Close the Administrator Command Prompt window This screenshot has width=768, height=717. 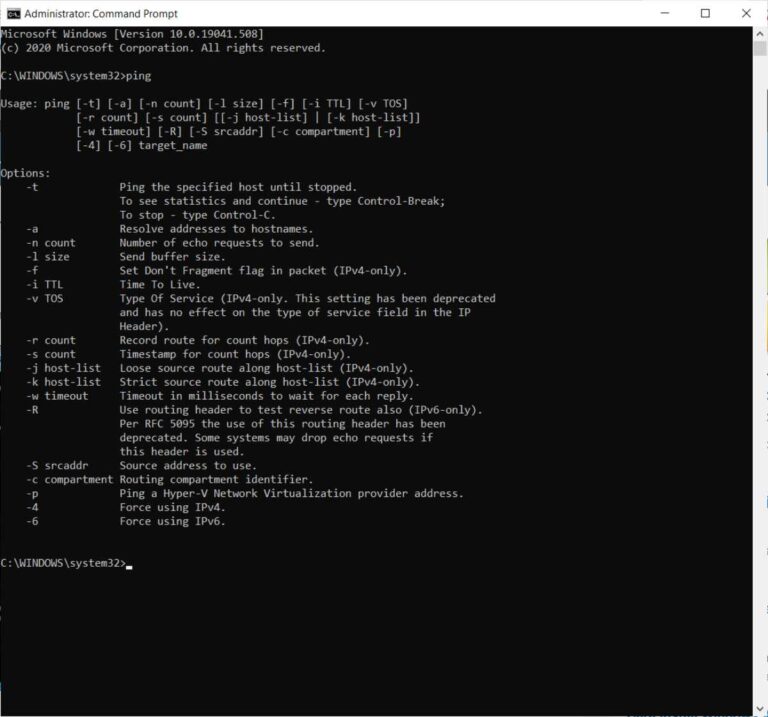[747, 13]
